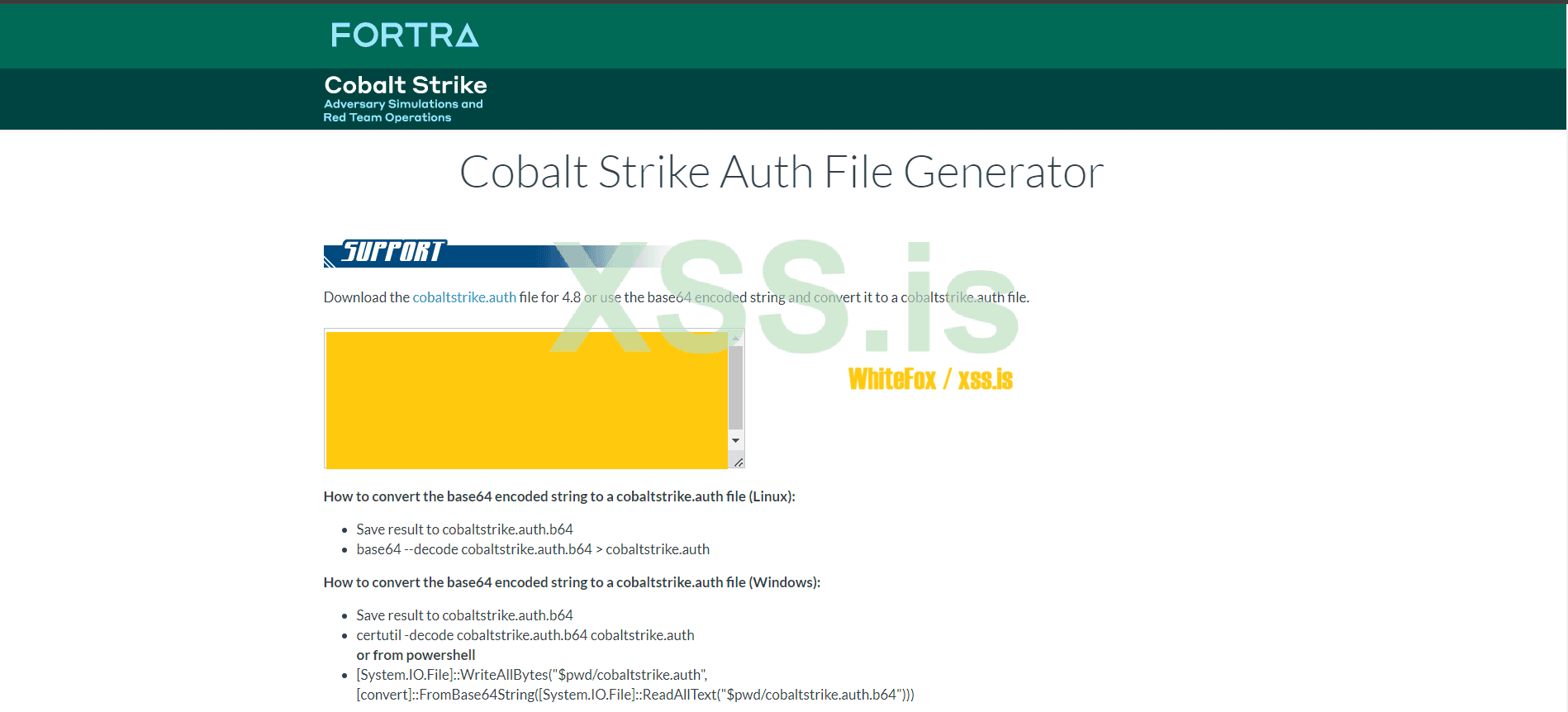Click the 'or from powershell' text
The height and width of the screenshot is (712, 1568).
[x=416, y=655]
